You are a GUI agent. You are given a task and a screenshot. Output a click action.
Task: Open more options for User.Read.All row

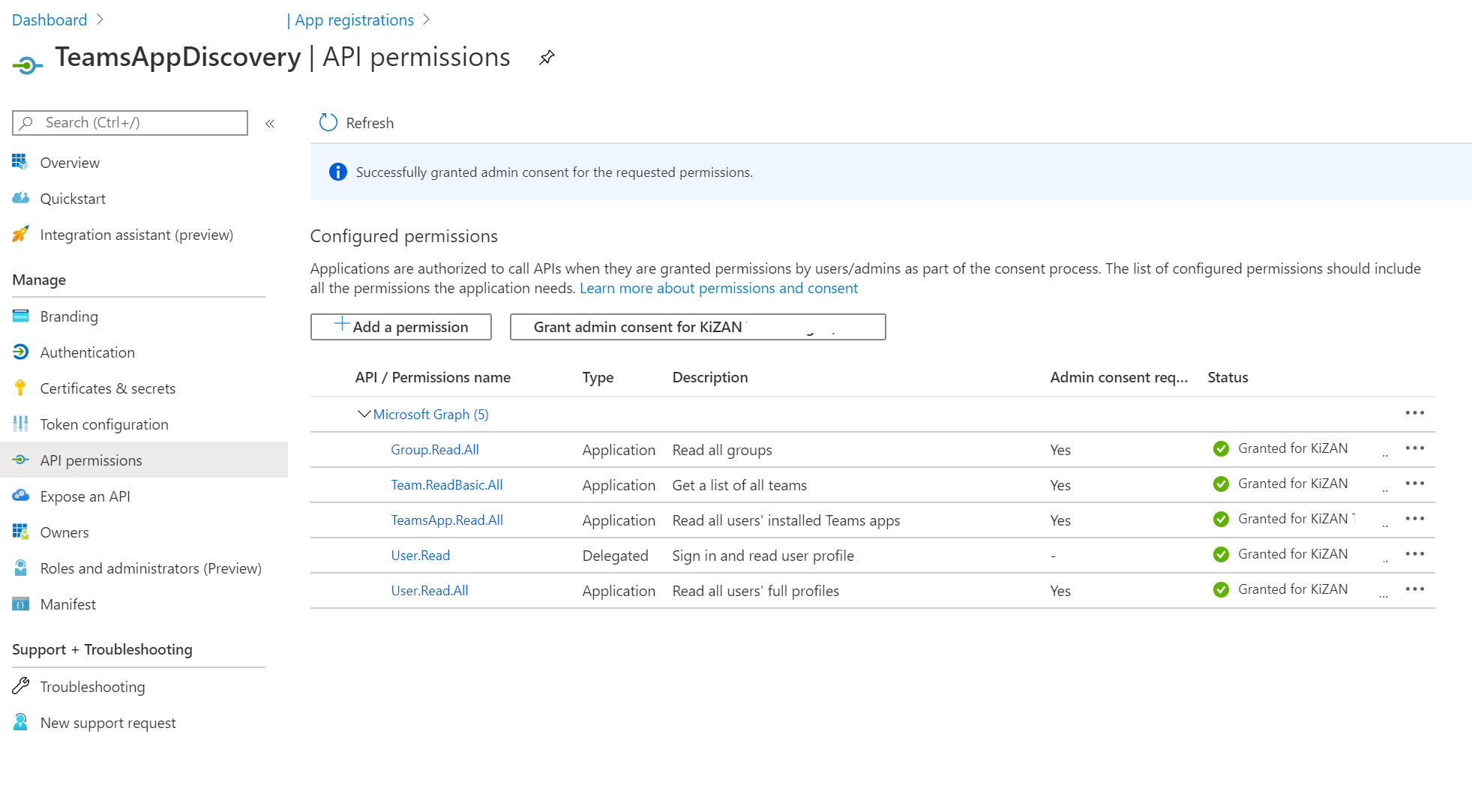click(1415, 589)
